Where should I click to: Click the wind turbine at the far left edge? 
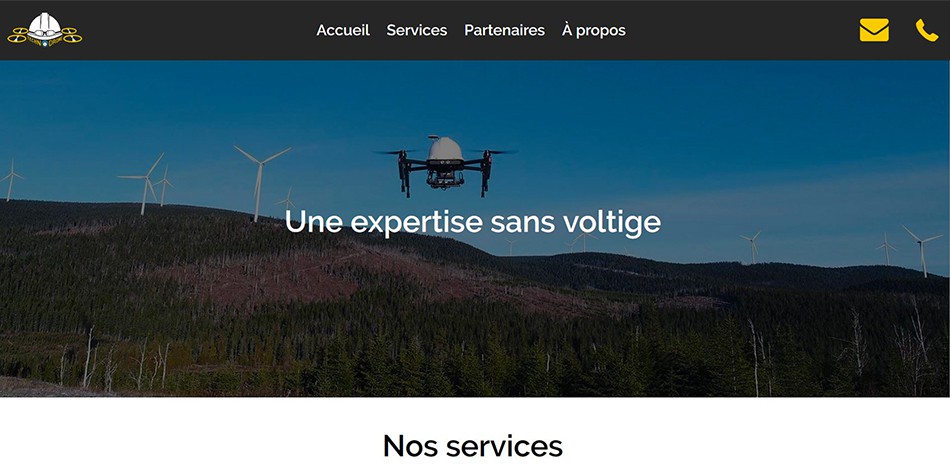[10, 180]
